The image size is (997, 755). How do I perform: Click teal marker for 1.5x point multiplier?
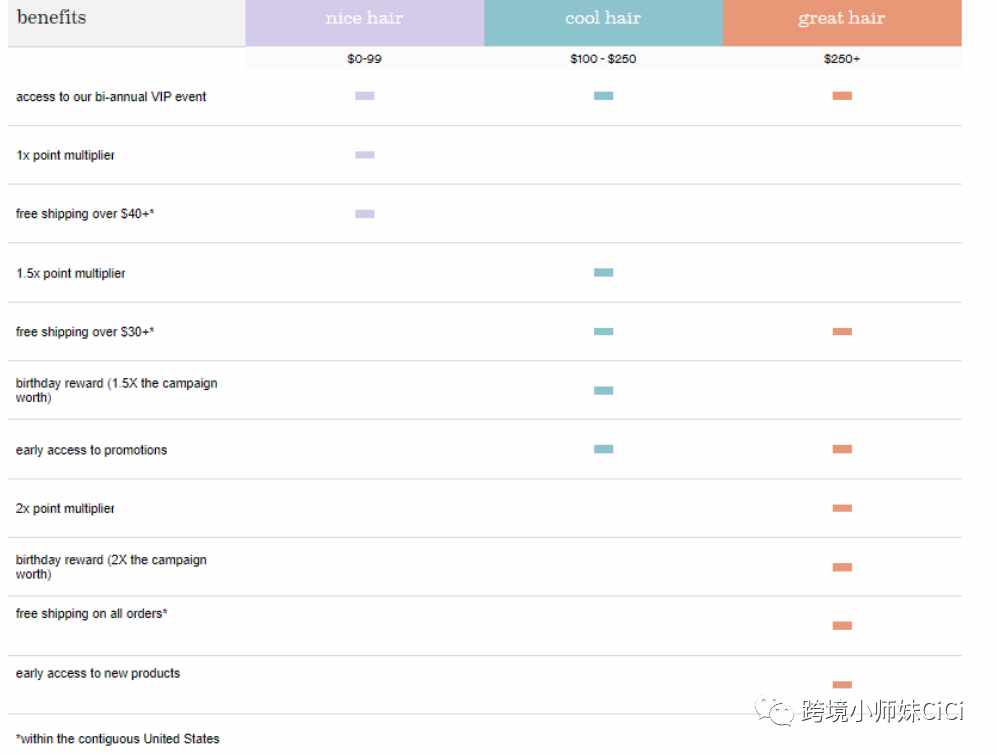coord(603,272)
